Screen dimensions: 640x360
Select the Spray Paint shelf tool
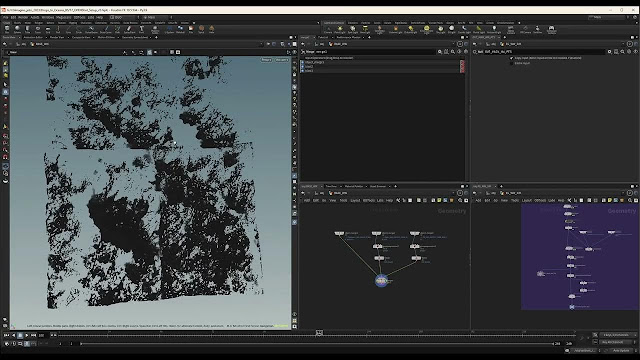click(129, 29)
